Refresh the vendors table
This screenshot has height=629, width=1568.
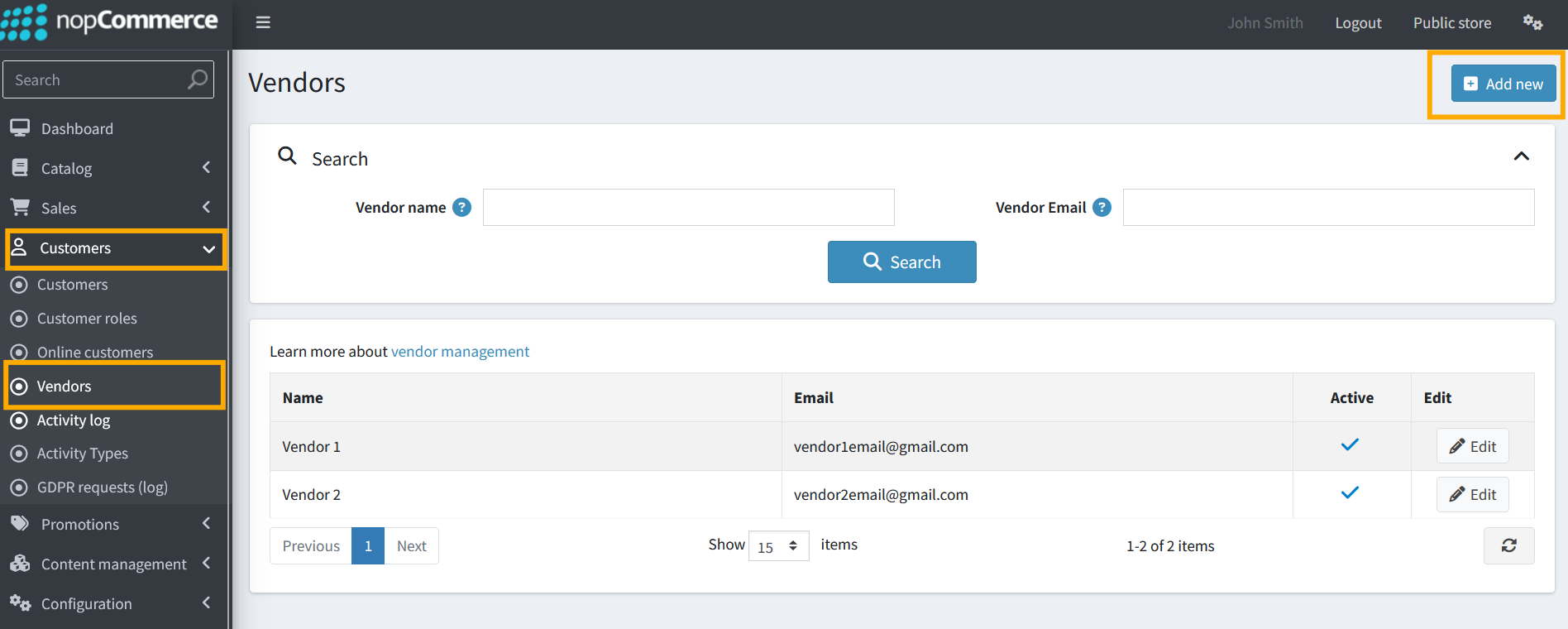coord(1508,545)
